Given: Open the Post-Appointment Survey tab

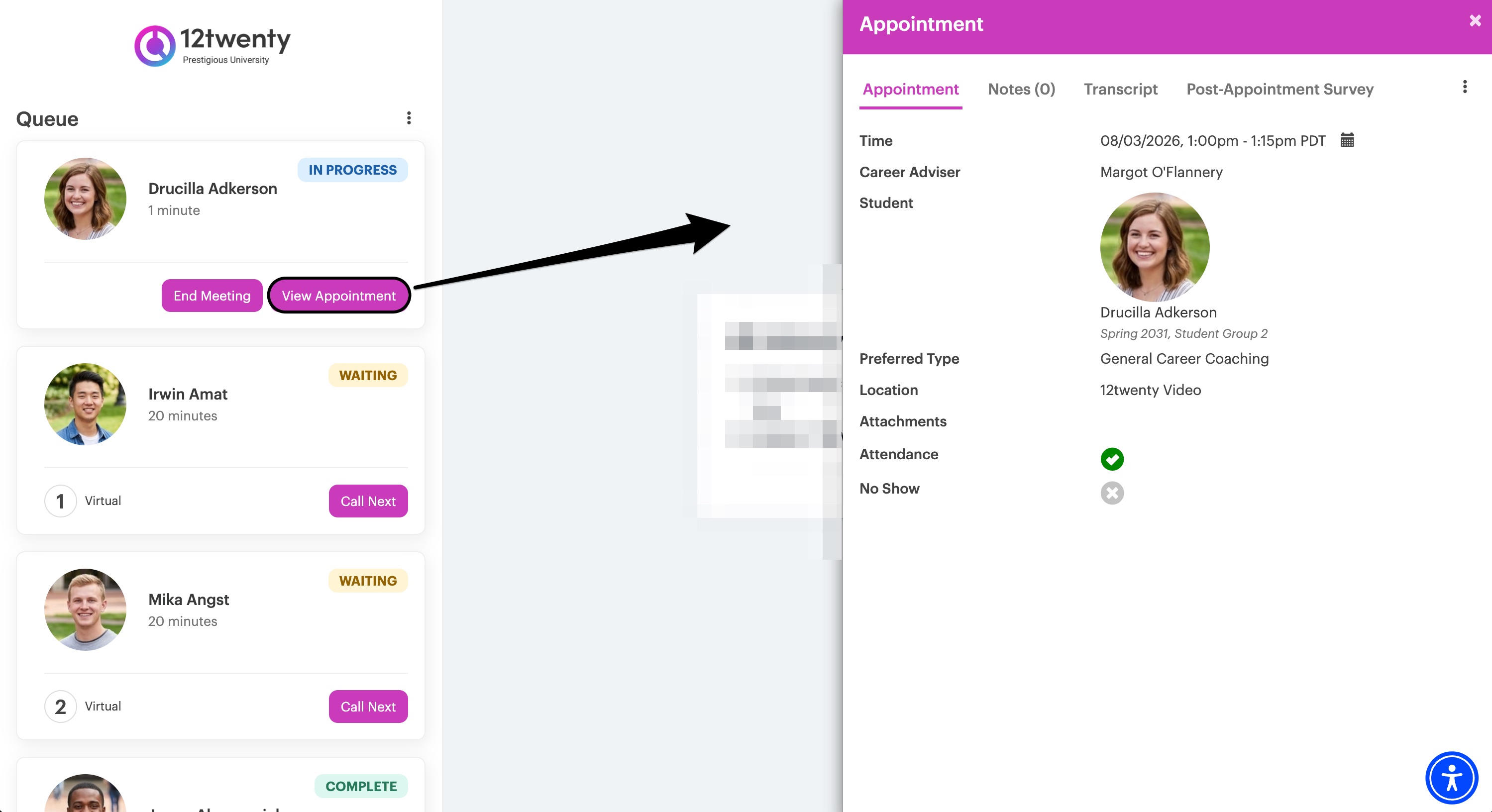Looking at the screenshot, I should tap(1279, 89).
